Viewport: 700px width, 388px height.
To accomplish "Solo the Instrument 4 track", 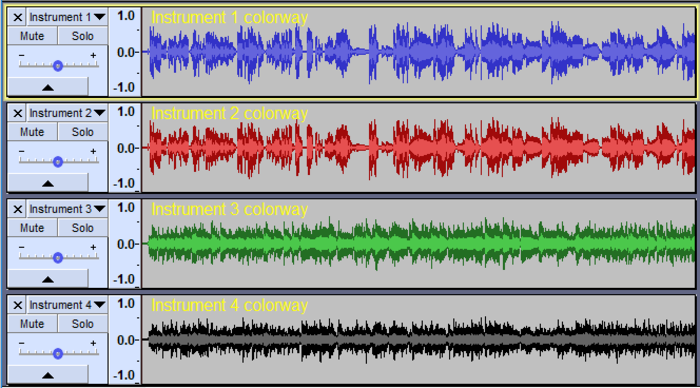I will click(83, 324).
